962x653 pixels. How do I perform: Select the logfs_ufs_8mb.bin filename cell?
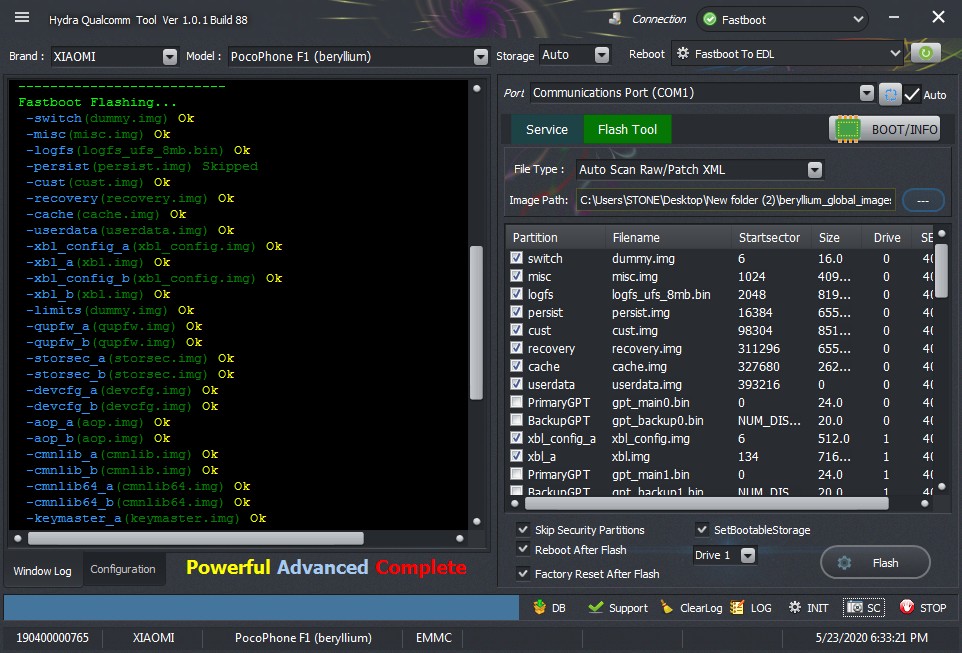(661, 295)
